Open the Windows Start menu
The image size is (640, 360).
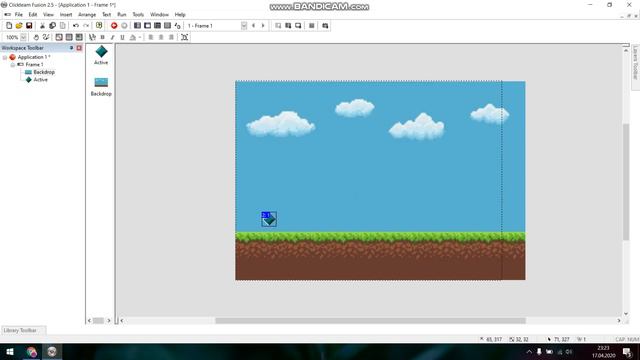click(10, 351)
